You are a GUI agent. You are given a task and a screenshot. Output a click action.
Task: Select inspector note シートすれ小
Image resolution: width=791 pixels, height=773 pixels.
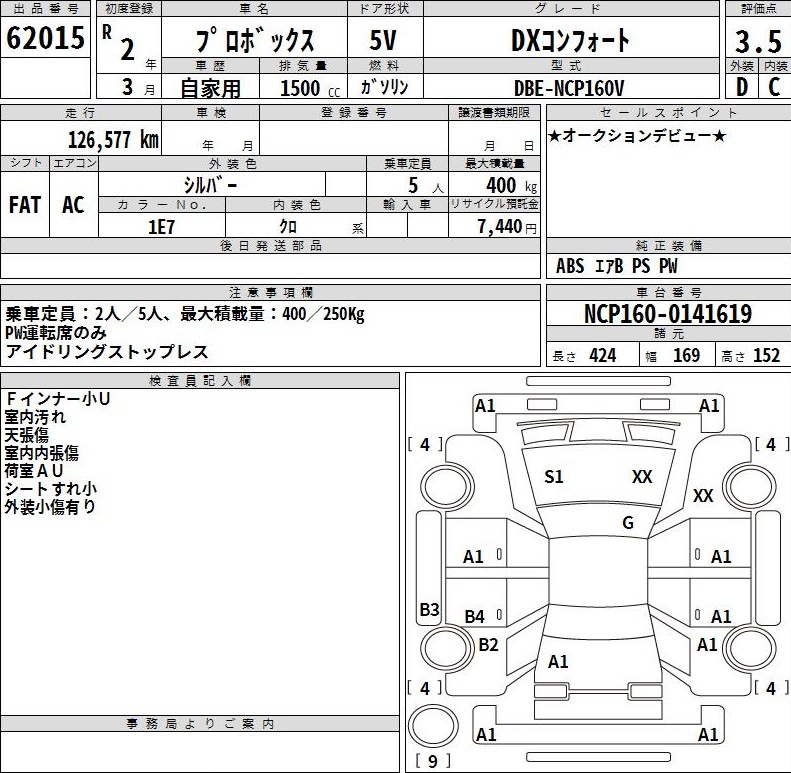coord(50,489)
